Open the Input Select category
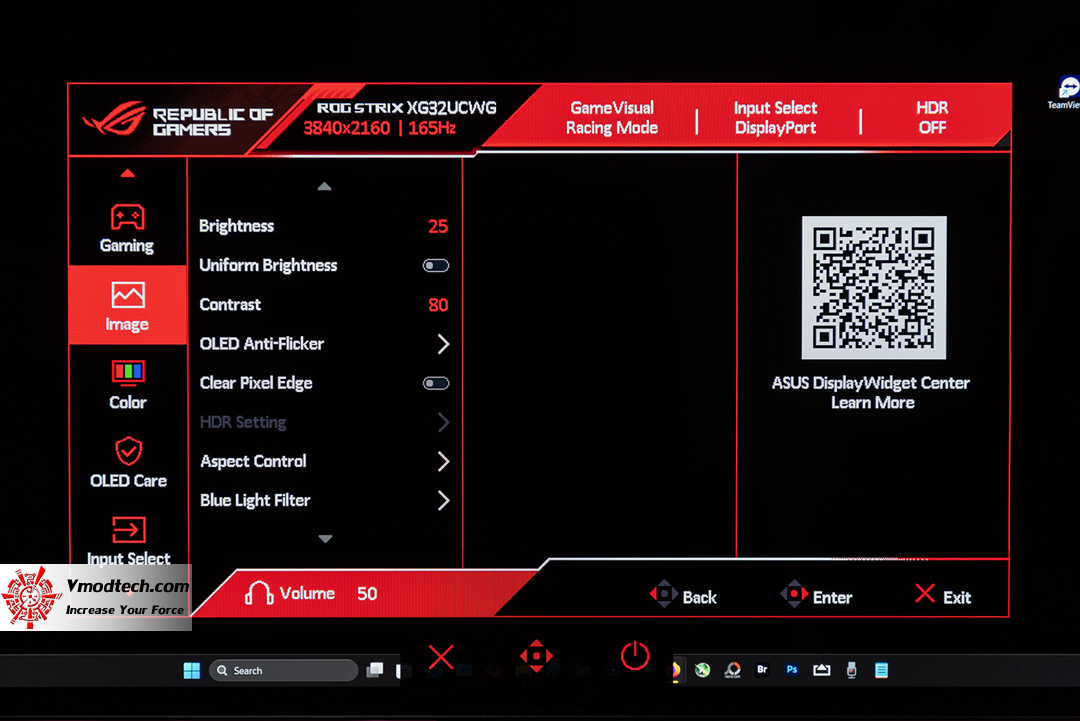 coord(128,541)
